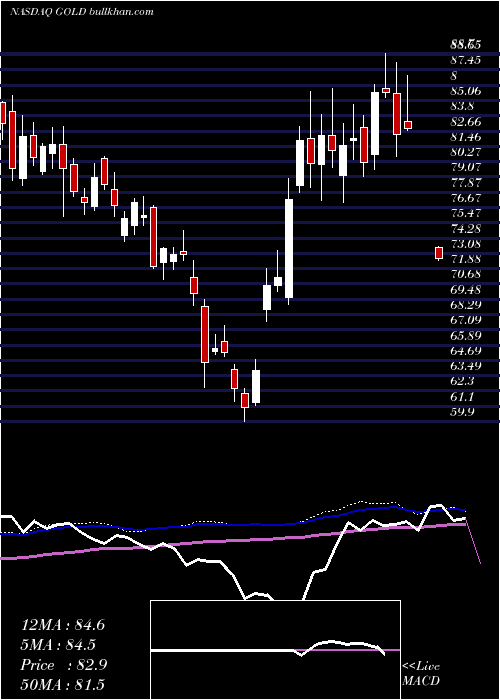The width and height of the screenshot is (500, 700).
Task: Click the isolated red candle near 73.08
Action: [x=439, y=253]
